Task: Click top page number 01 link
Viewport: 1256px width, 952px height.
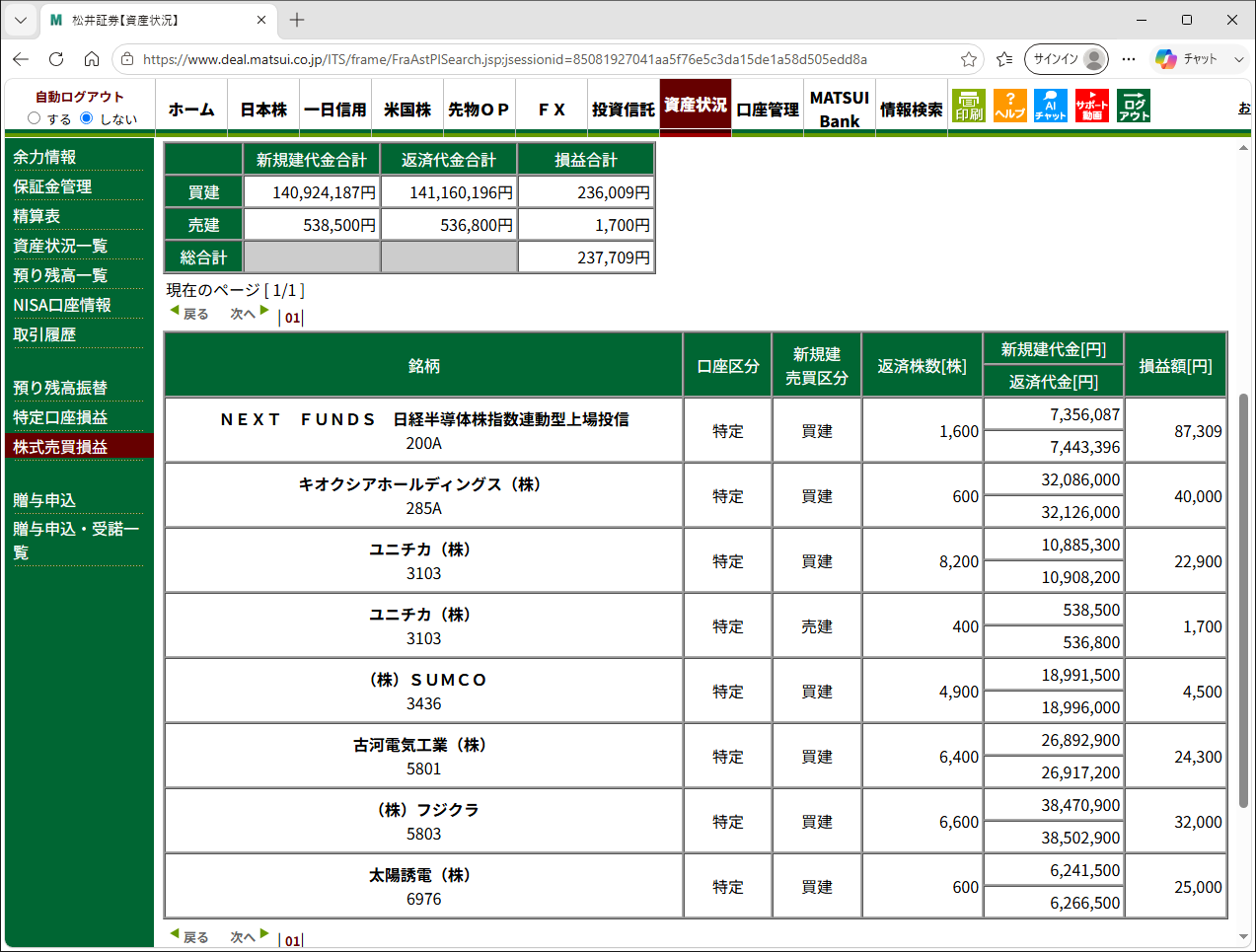Action: [292, 318]
